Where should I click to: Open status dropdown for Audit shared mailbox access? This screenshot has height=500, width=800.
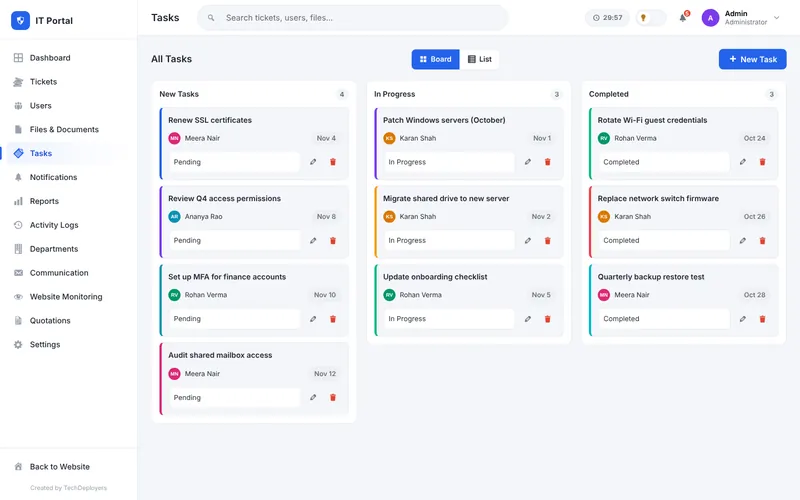coord(235,397)
